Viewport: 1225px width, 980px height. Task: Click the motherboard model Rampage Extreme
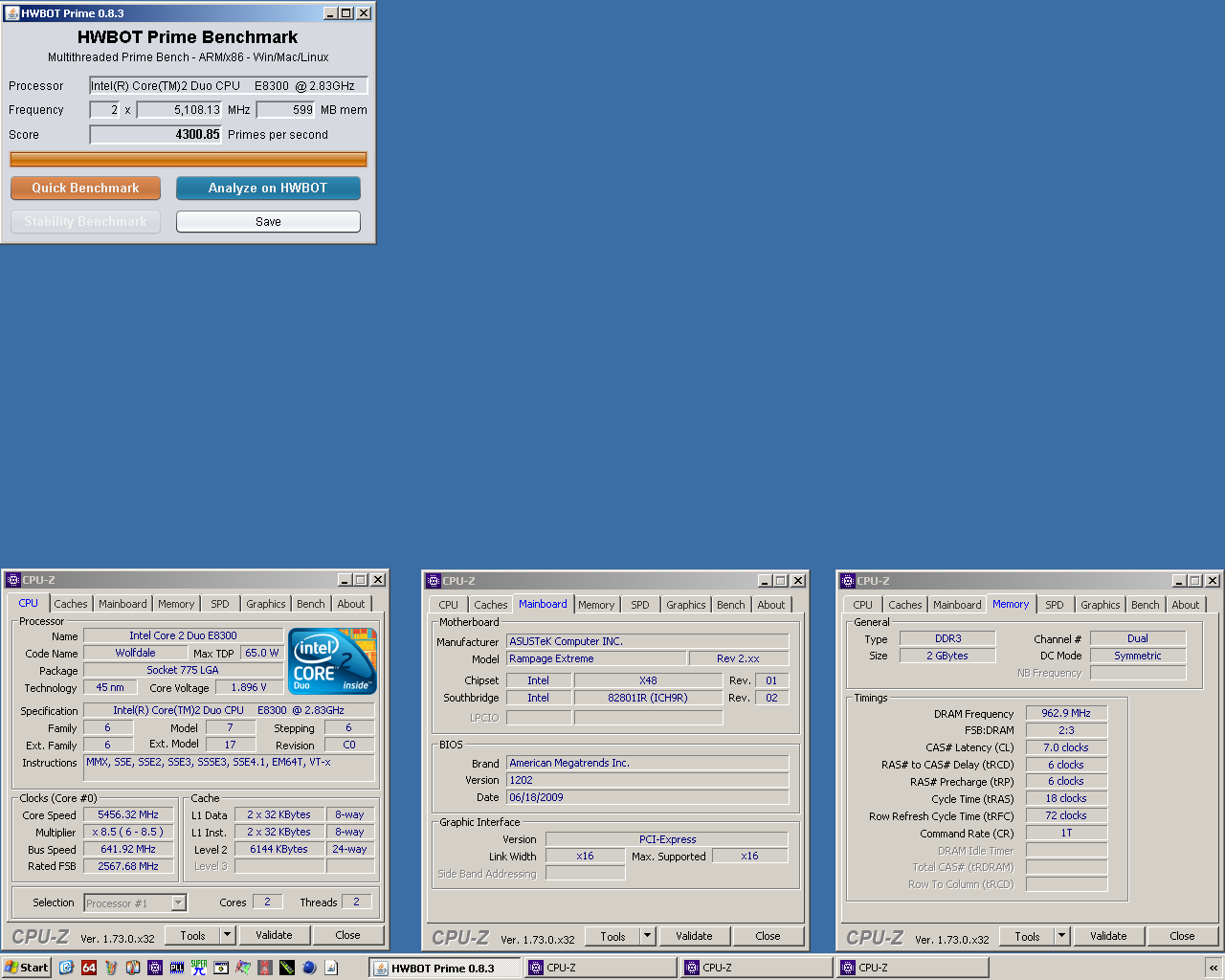pyautogui.click(x=596, y=658)
